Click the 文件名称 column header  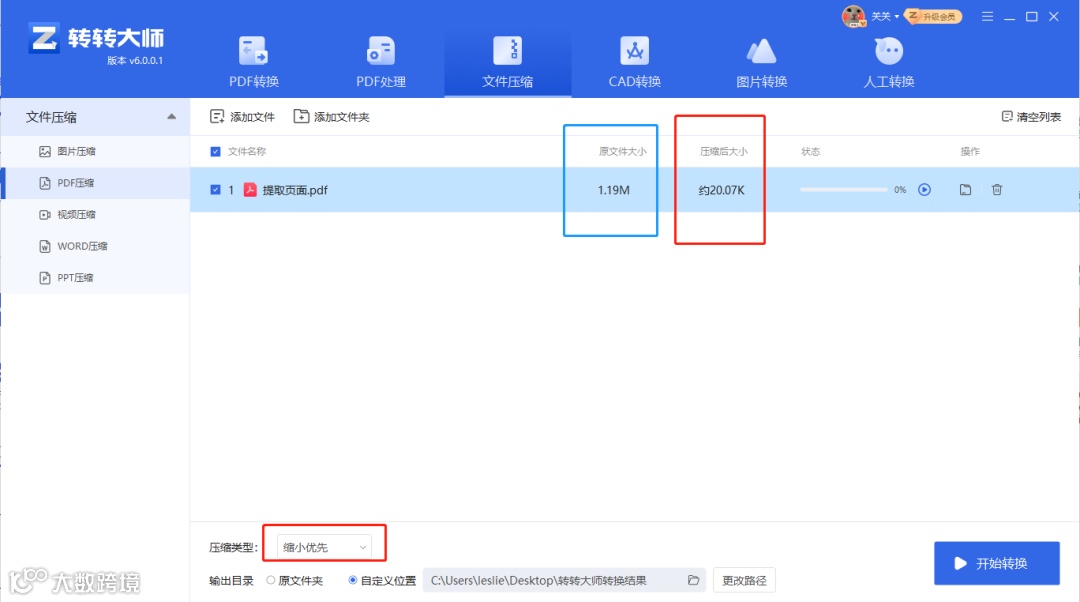click(247, 152)
